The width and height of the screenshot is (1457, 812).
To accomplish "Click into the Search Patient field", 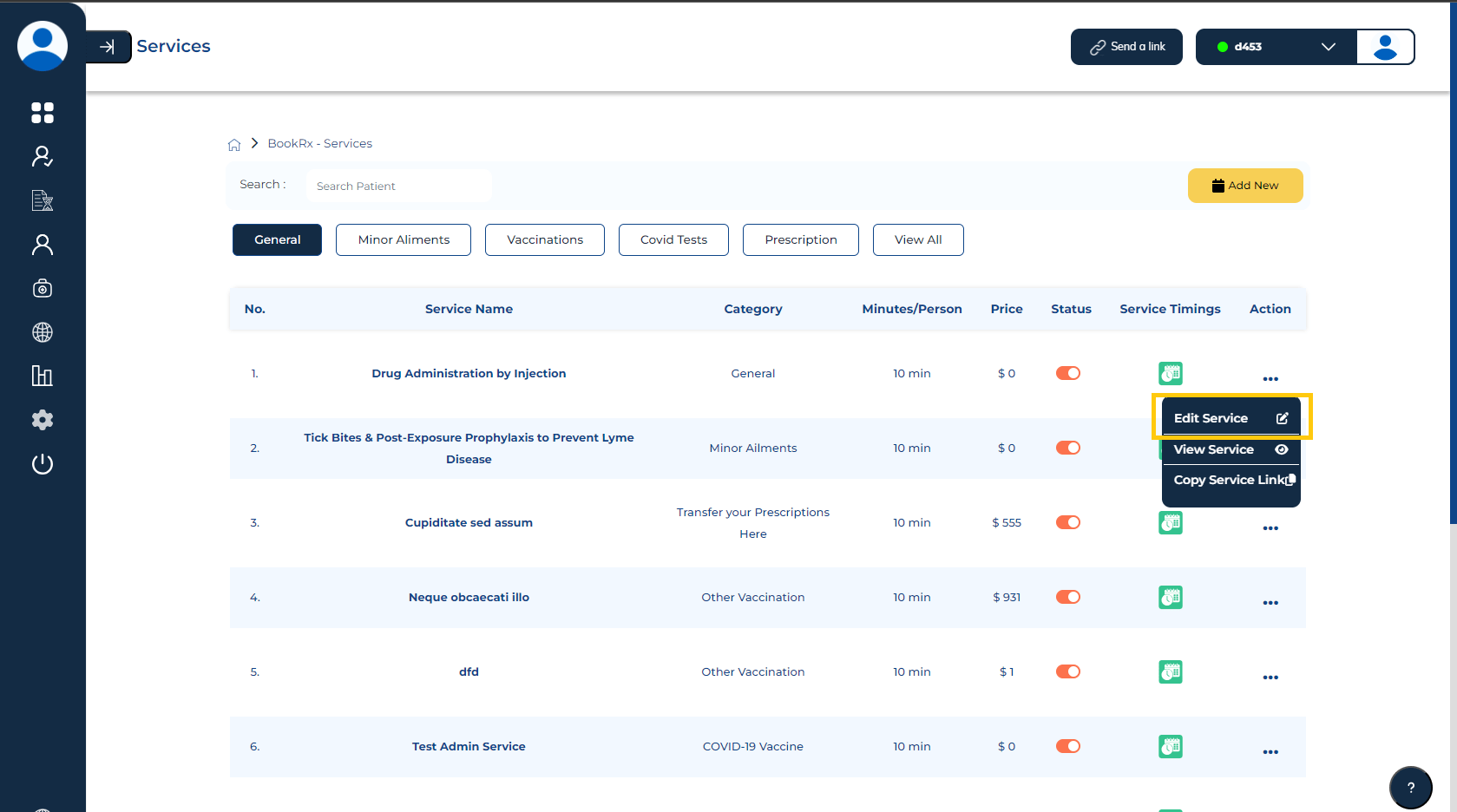I will pyautogui.click(x=398, y=186).
